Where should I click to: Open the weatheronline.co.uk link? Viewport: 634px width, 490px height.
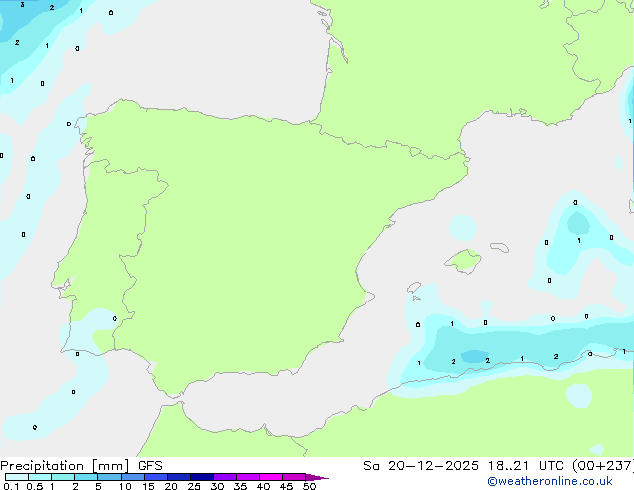click(x=550, y=481)
